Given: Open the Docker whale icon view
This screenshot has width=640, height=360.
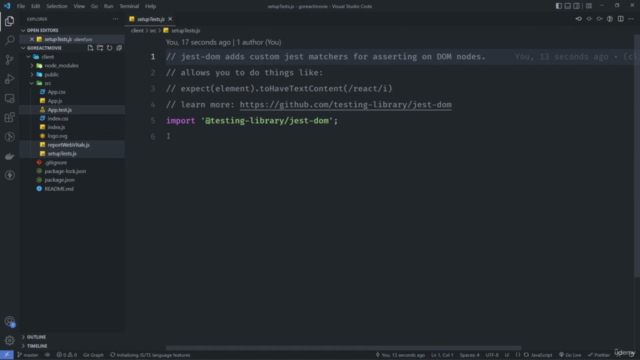Looking at the screenshot, I should click(x=9, y=156).
